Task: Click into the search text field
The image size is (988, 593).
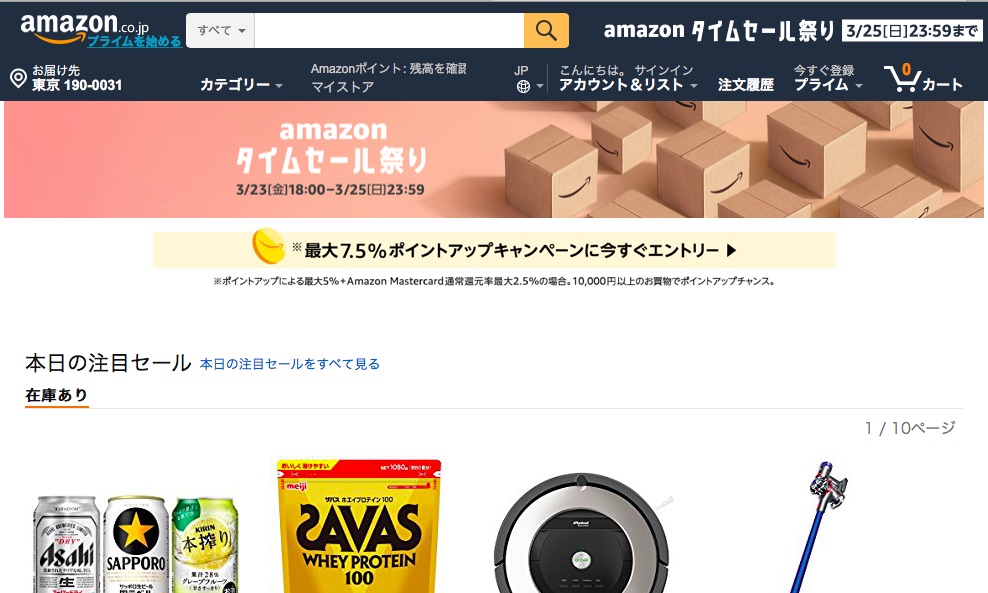Action: [x=389, y=30]
